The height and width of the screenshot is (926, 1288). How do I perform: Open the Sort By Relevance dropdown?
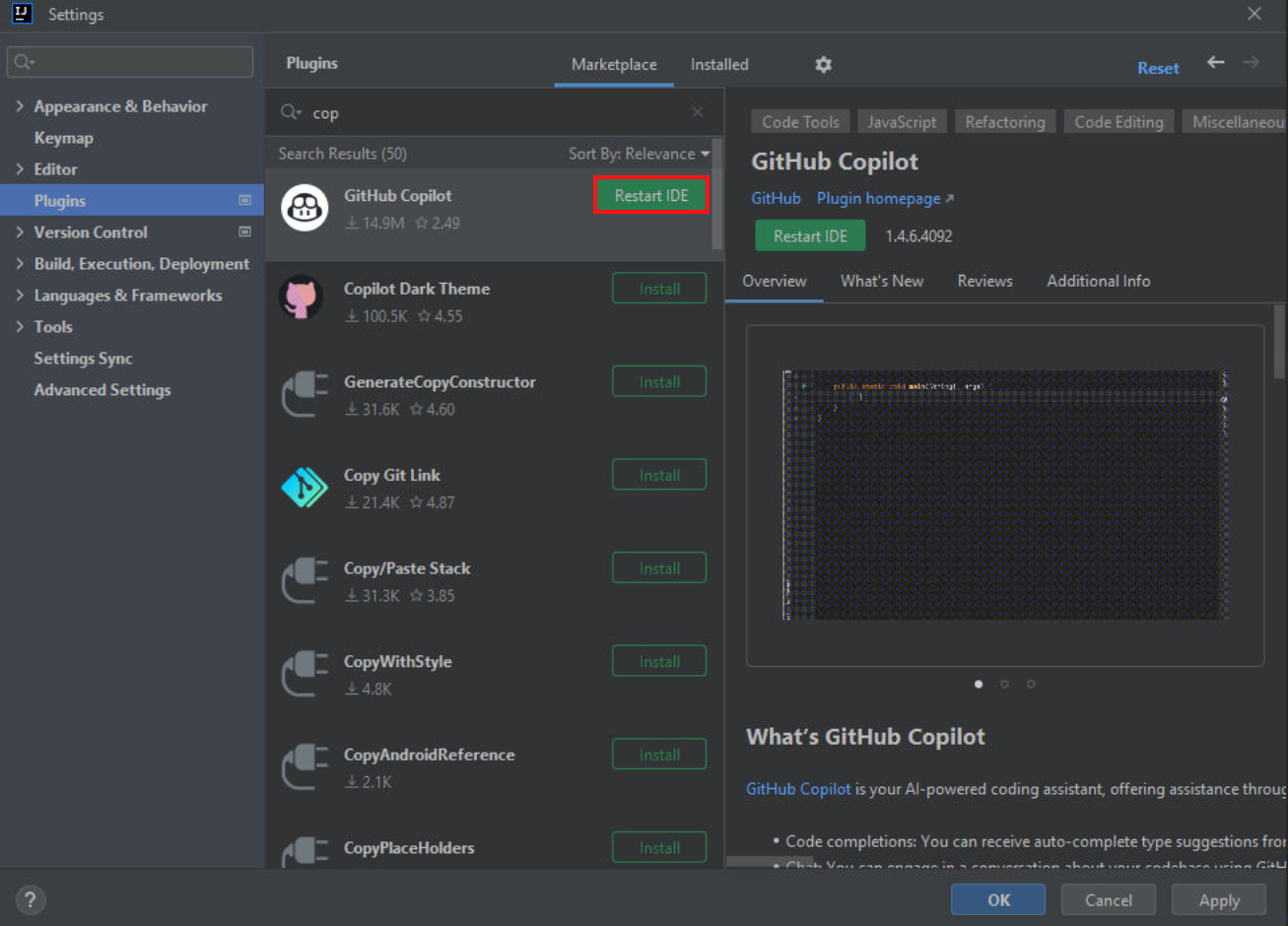[x=639, y=154]
